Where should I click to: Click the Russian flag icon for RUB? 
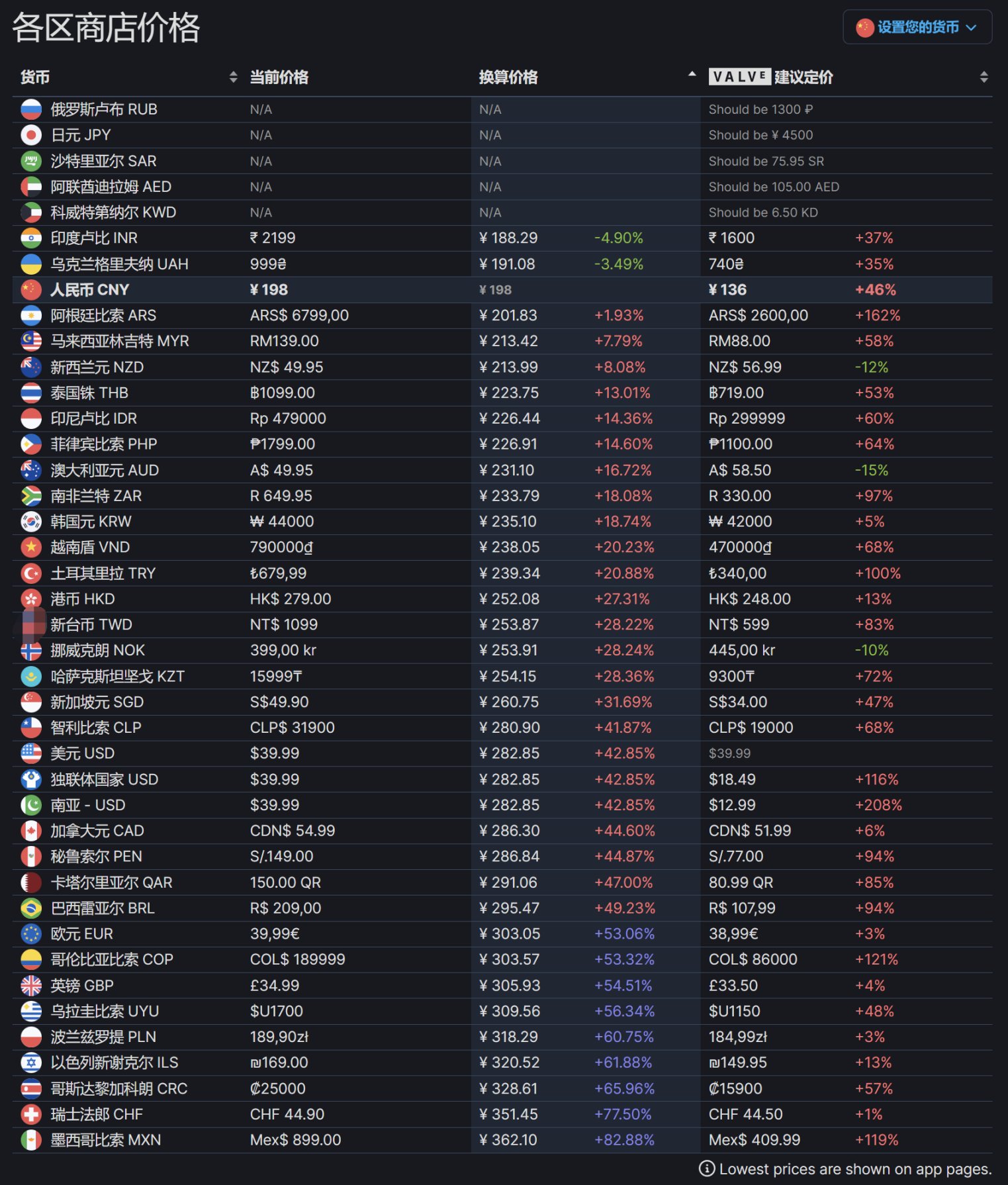(31, 109)
